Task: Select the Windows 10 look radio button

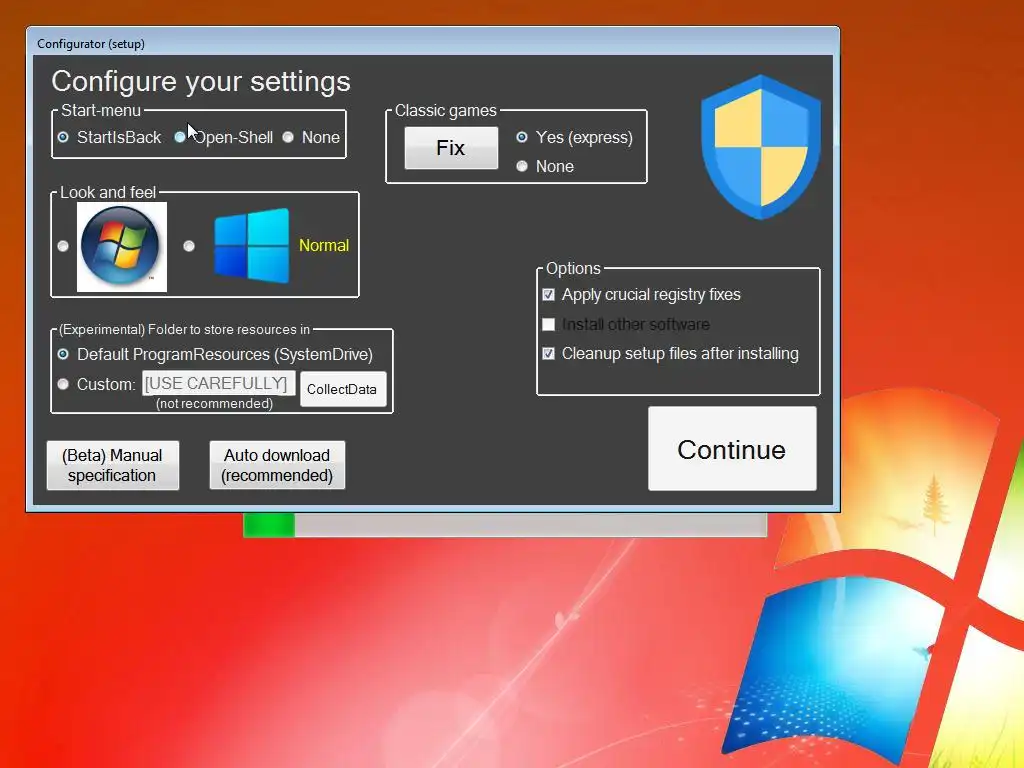Action: point(189,246)
